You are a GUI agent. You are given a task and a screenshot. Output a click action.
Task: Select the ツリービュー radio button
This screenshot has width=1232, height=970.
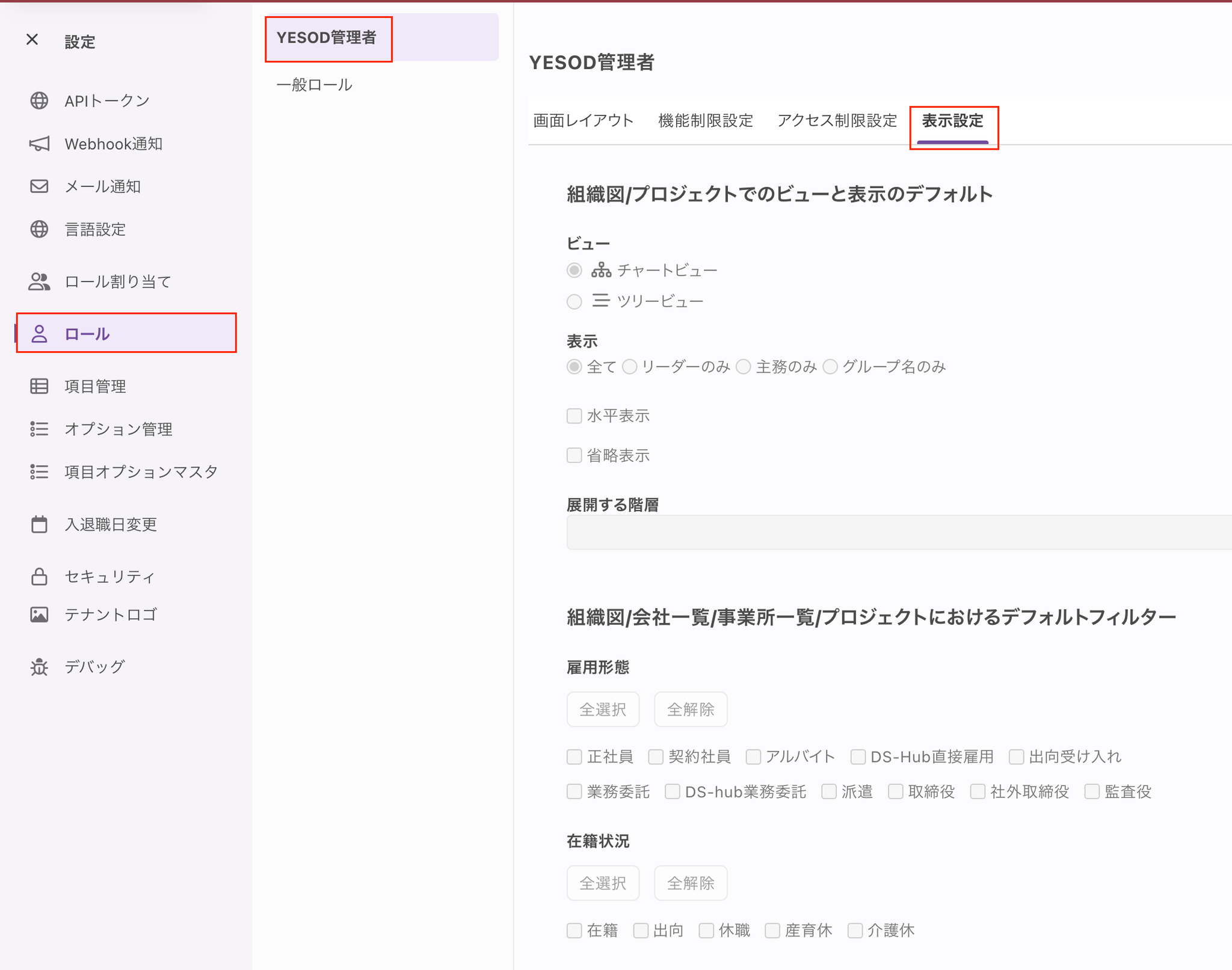(x=574, y=301)
